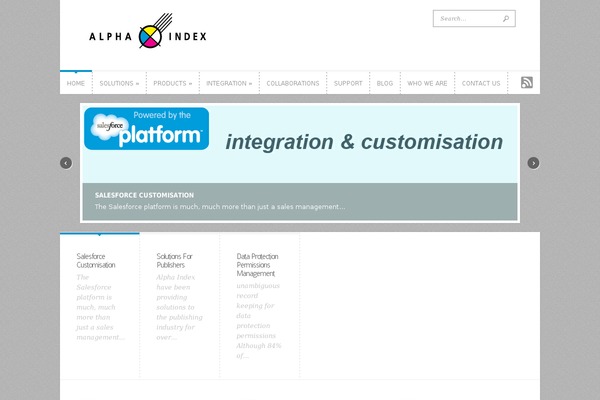Click the Salesforce Customisation slide caption
Viewport: 600px width, 400px height.
pos(144,195)
